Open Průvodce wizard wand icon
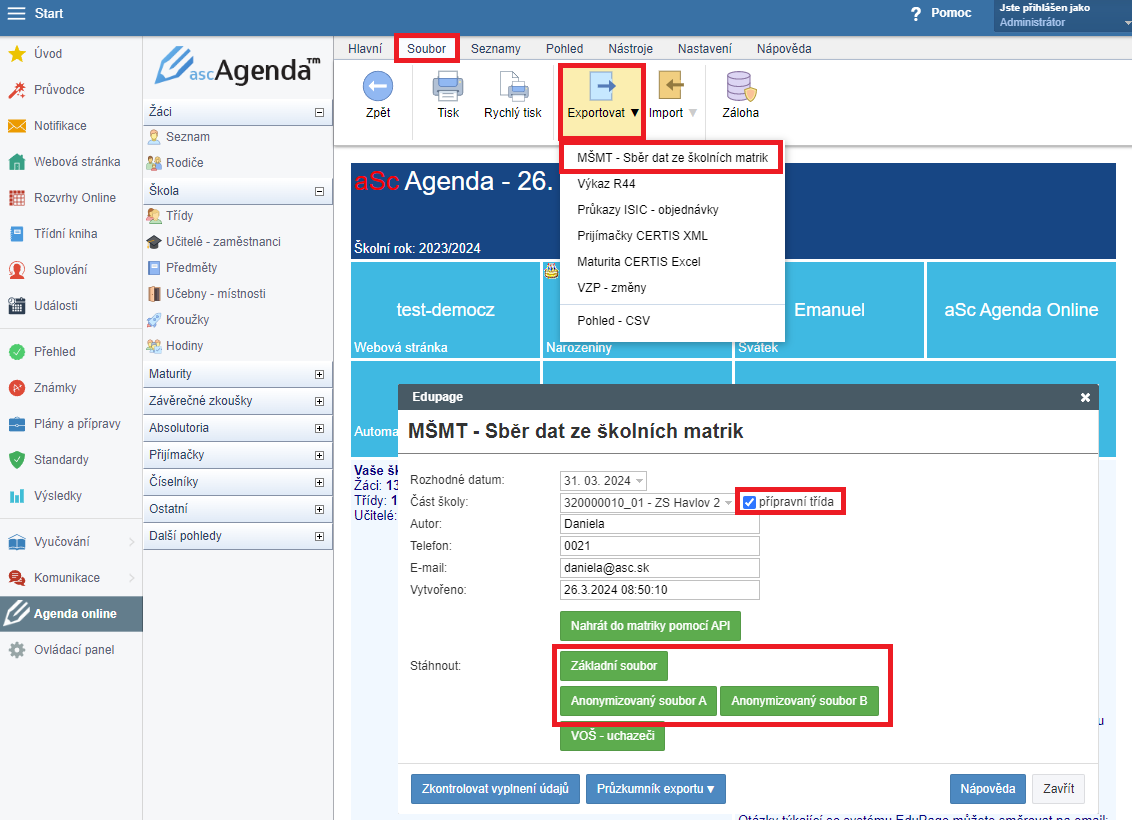The image size is (1132, 820). [x=17, y=90]
